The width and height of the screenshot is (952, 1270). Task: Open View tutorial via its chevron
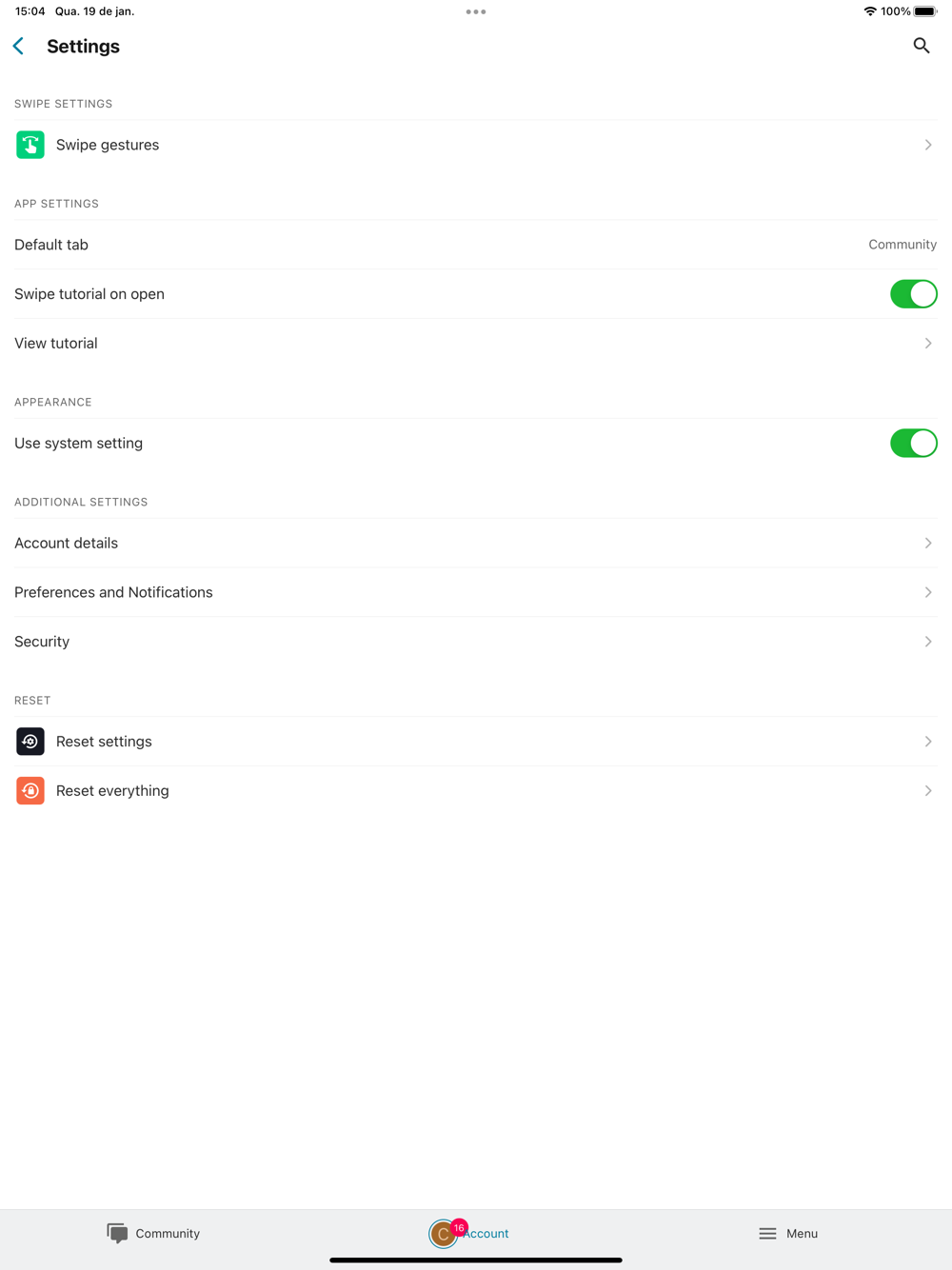[928, 344]
